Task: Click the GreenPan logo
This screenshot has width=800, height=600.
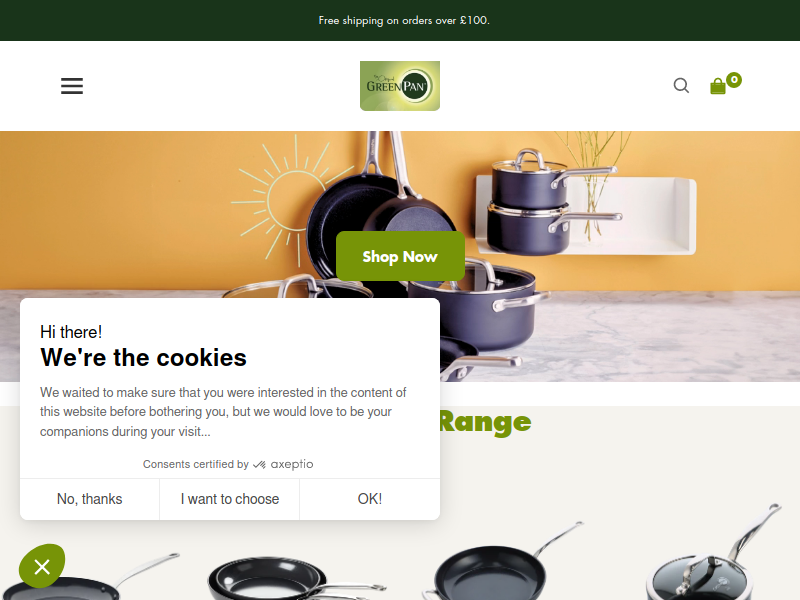Action: point(400,86)
